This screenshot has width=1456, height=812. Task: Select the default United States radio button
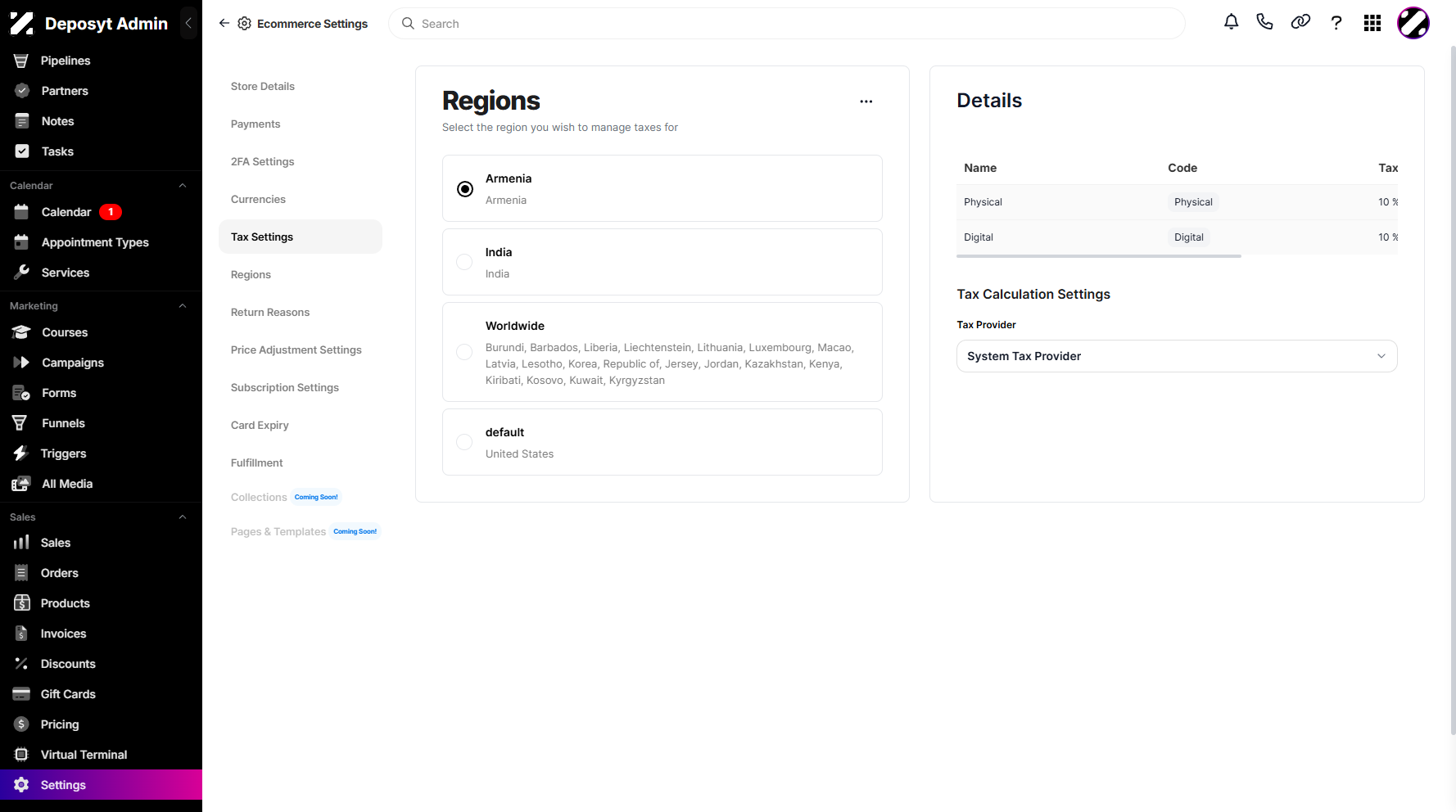click(x=464, y=442)
